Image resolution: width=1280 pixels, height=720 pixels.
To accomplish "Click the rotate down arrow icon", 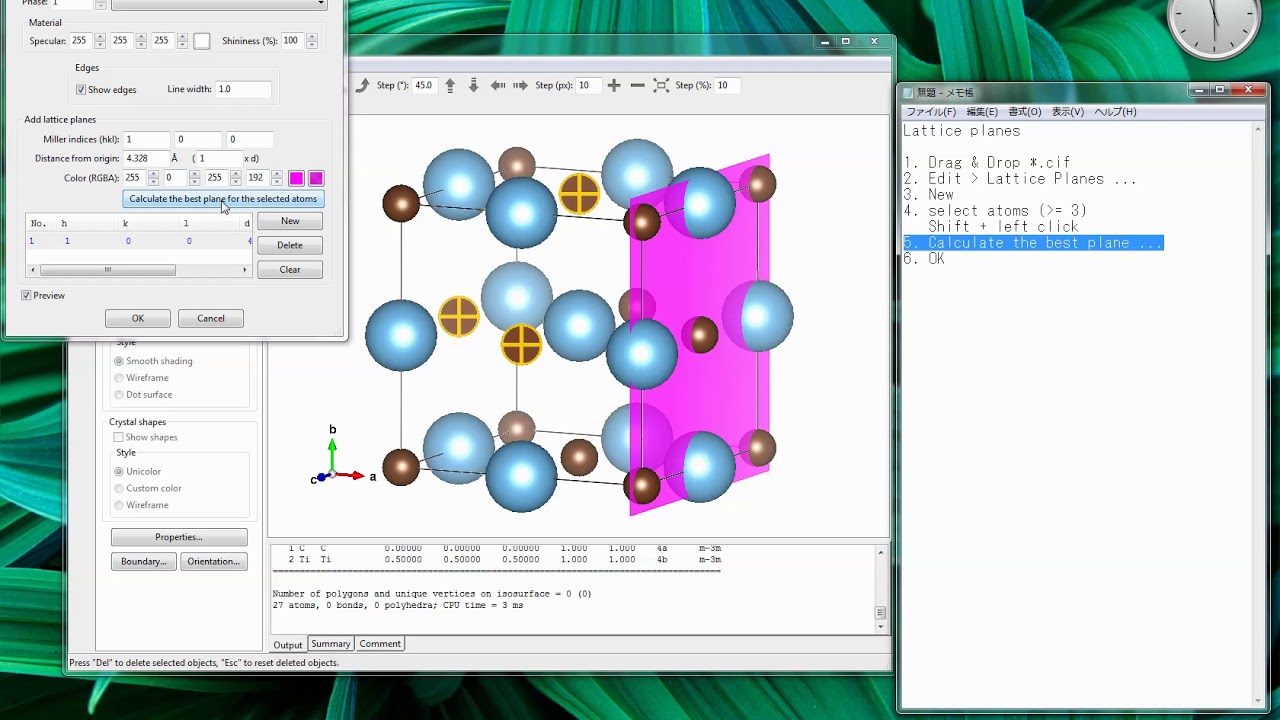I will [474, 86].
